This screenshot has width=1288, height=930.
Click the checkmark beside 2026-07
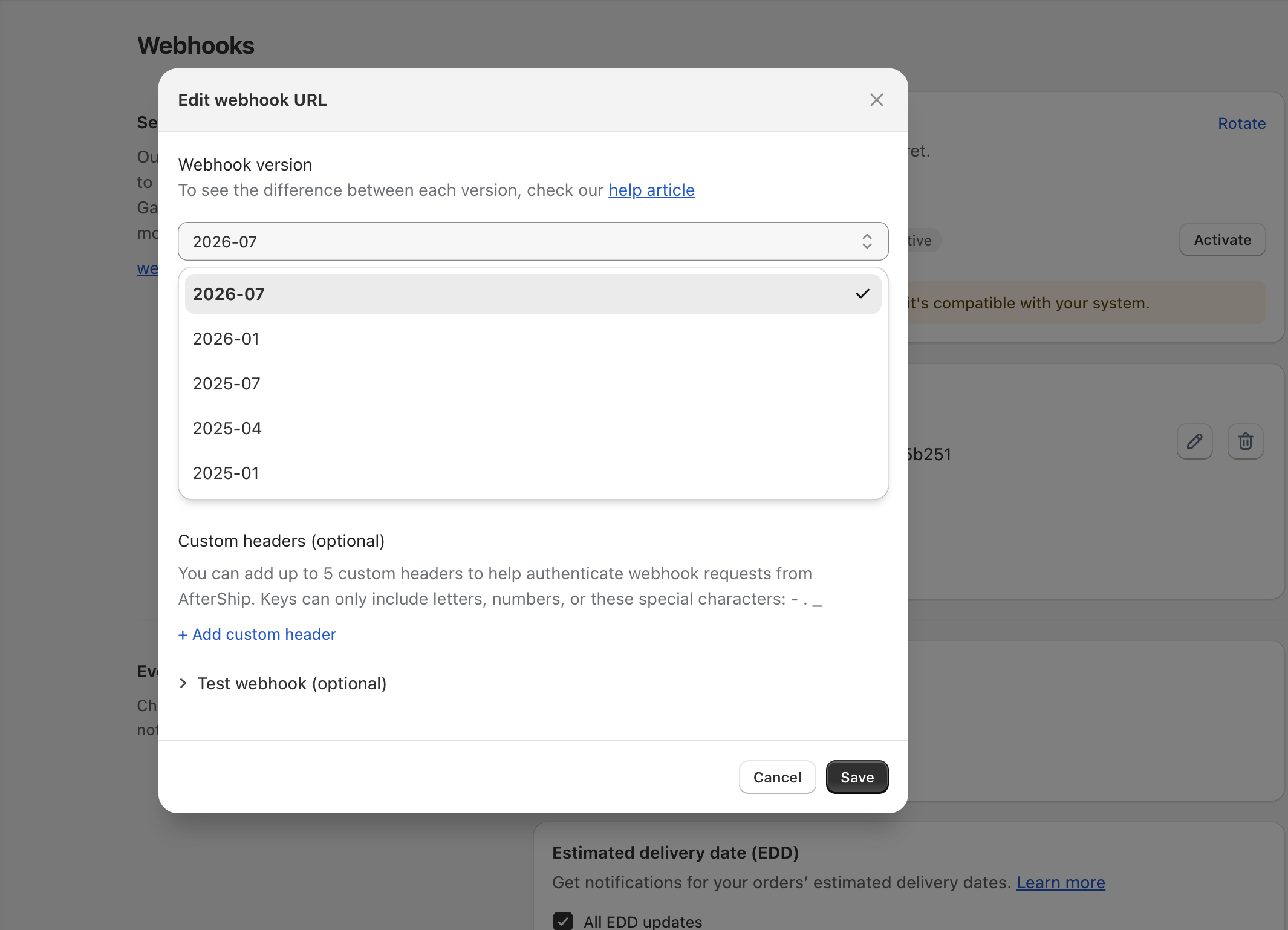862,294
